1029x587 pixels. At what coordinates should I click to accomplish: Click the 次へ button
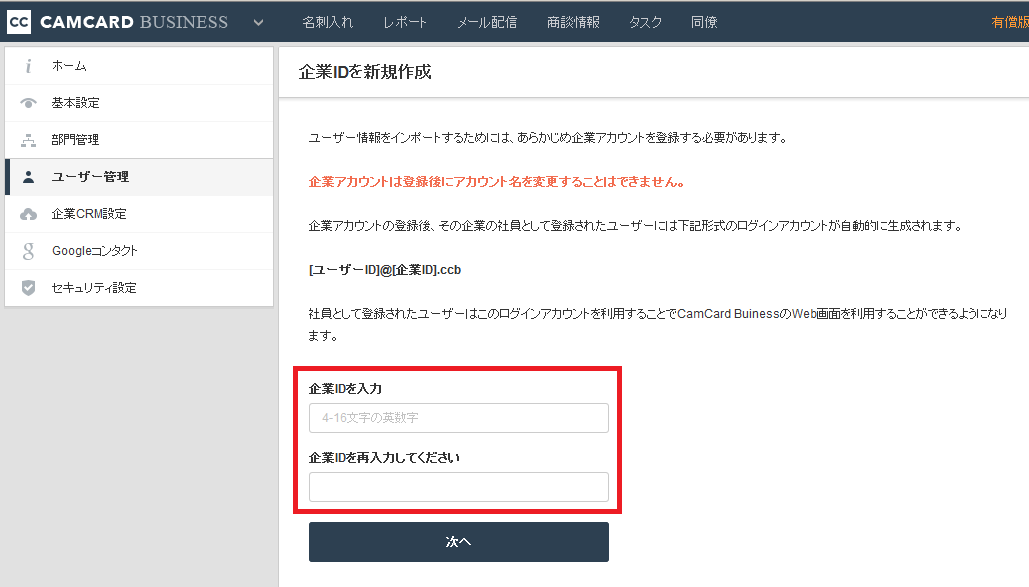coord(459,542)
